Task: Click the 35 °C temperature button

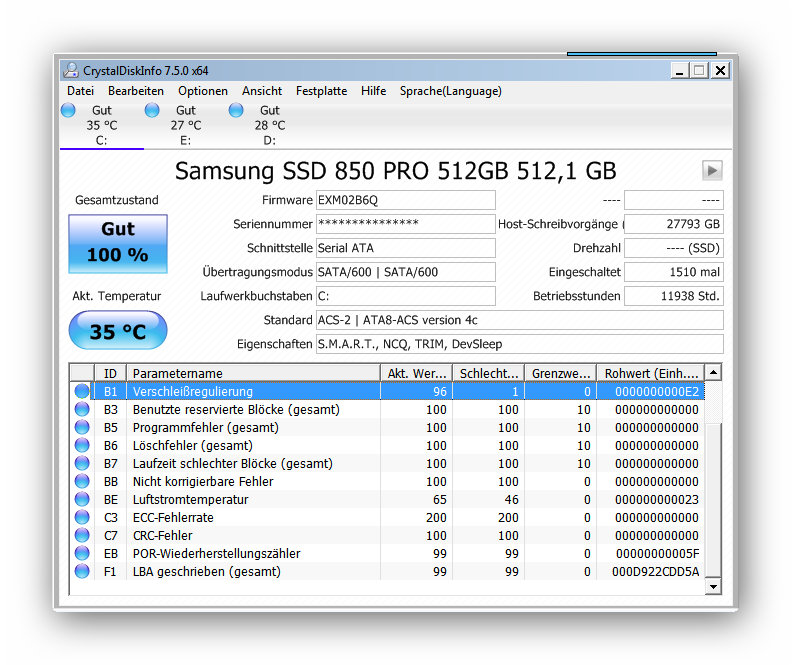Action: (x=118, y=330)
